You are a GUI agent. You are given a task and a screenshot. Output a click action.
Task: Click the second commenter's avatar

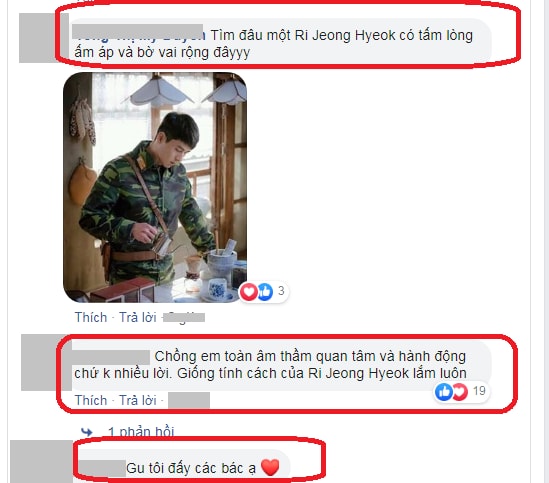[x=40, y=362]
